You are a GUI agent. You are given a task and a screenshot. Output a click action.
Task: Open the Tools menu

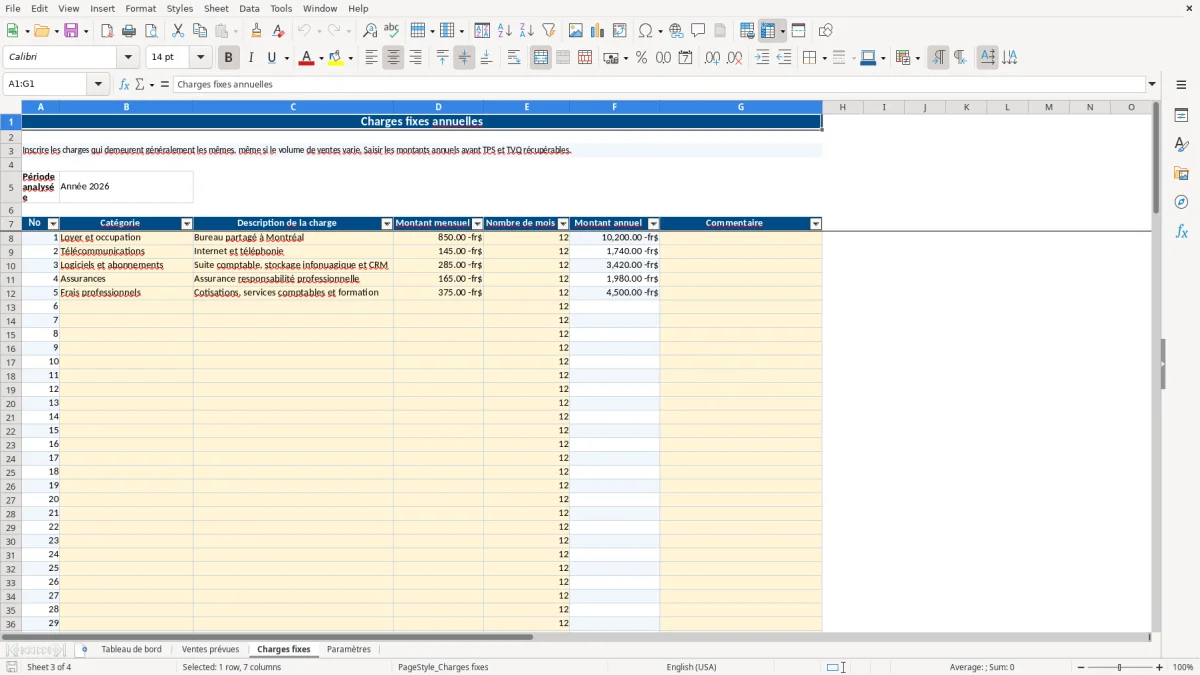click(x=281, y=8)
